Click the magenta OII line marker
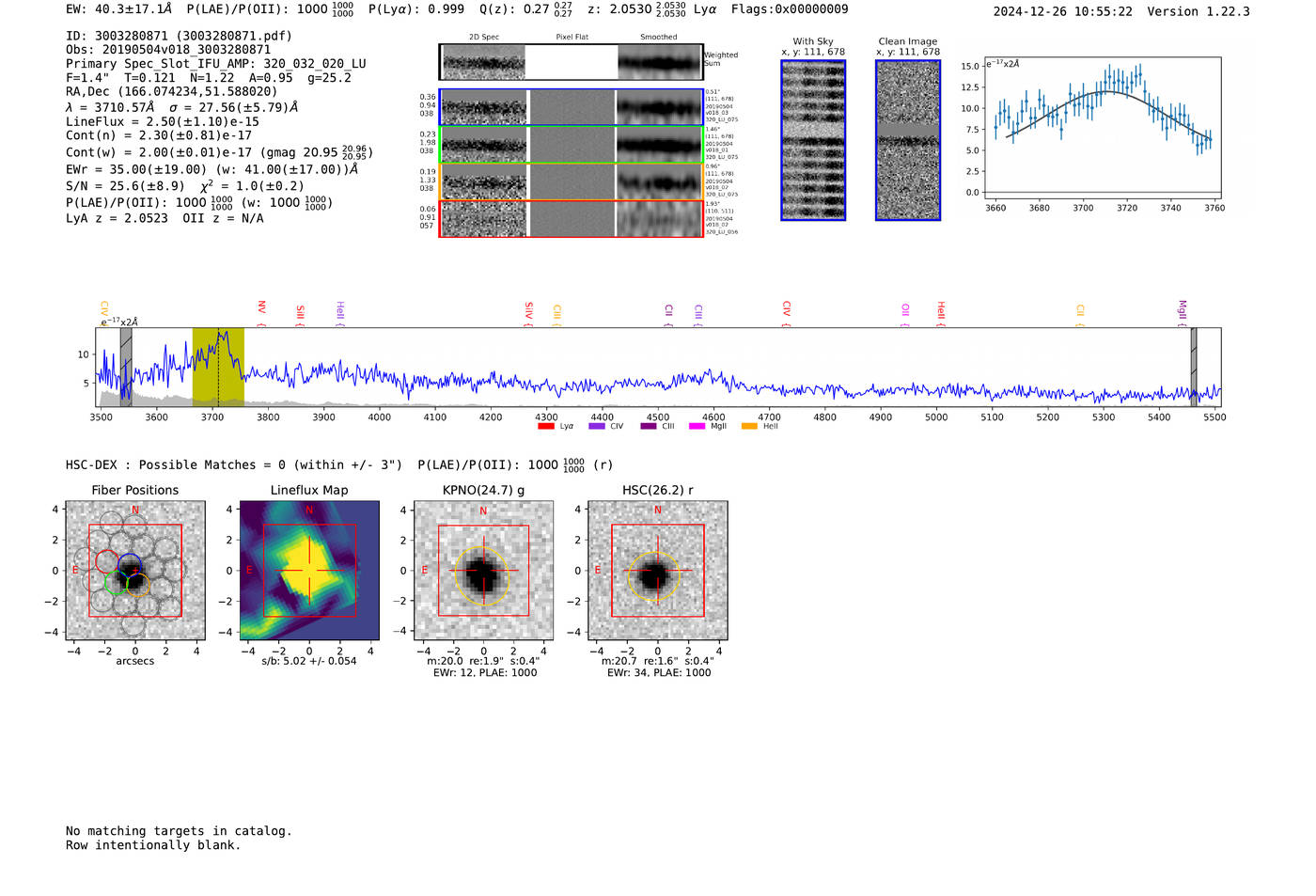The image size is (1316, 896). (x=905, y=313)
